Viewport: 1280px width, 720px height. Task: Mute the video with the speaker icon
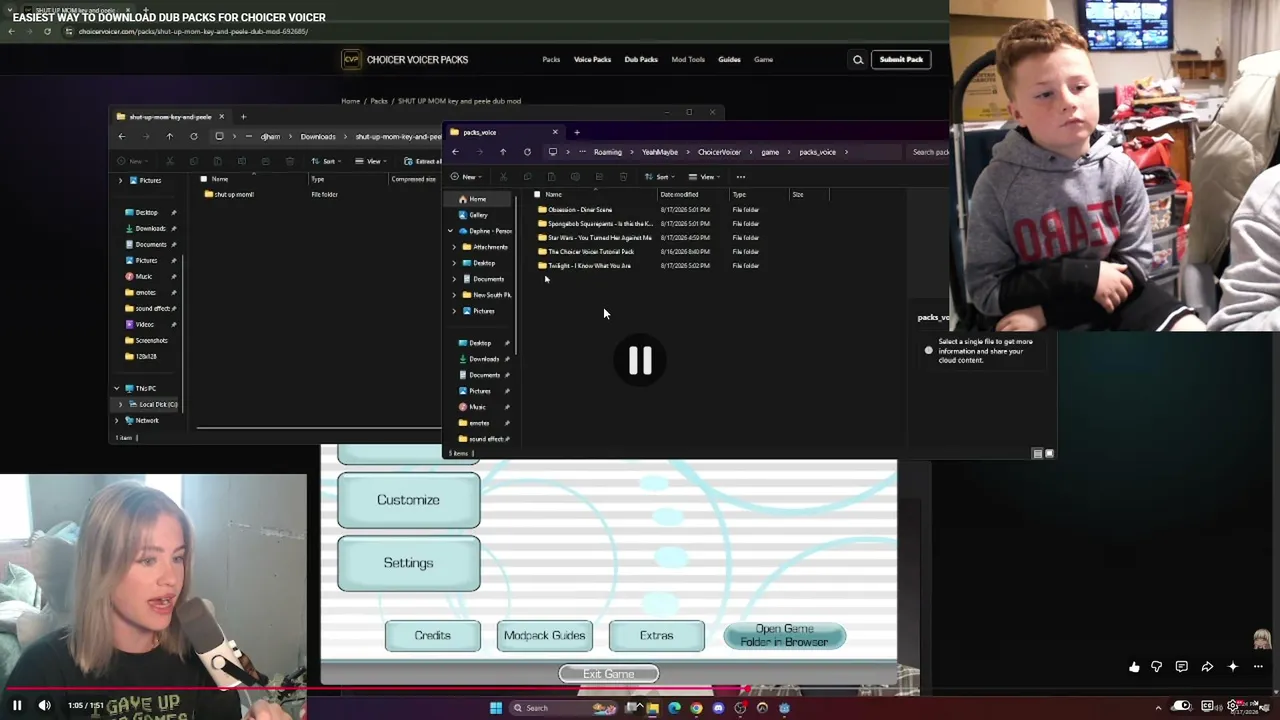44,705
